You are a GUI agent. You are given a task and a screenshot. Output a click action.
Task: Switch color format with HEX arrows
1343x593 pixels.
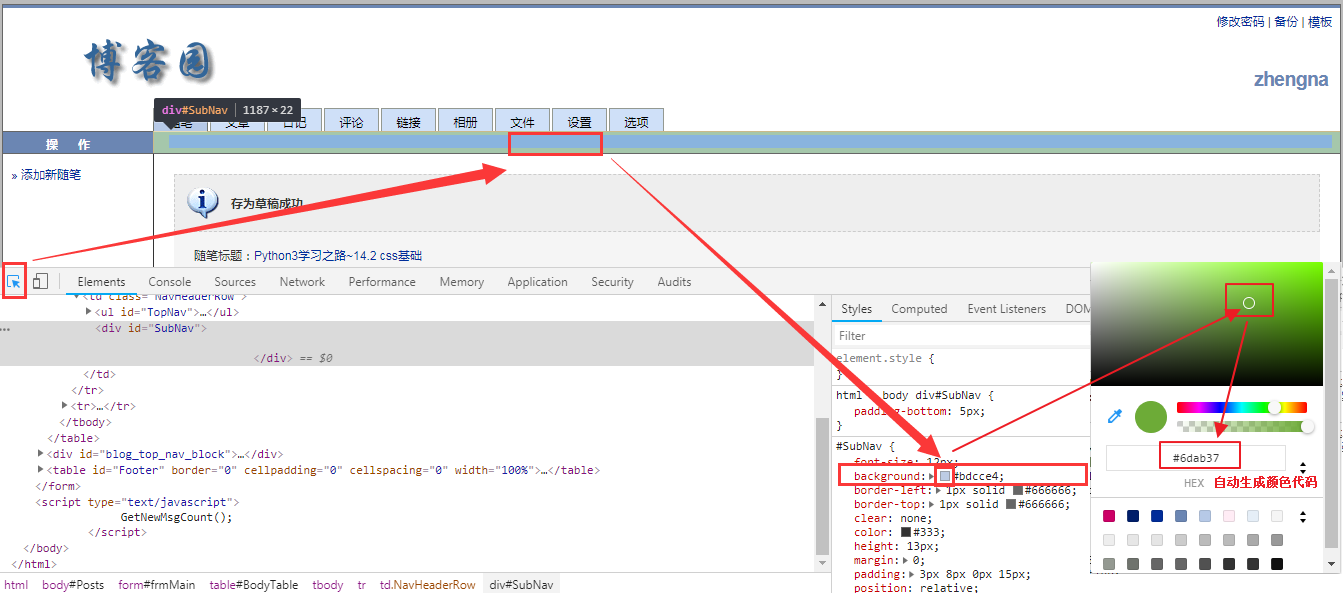1302,467
